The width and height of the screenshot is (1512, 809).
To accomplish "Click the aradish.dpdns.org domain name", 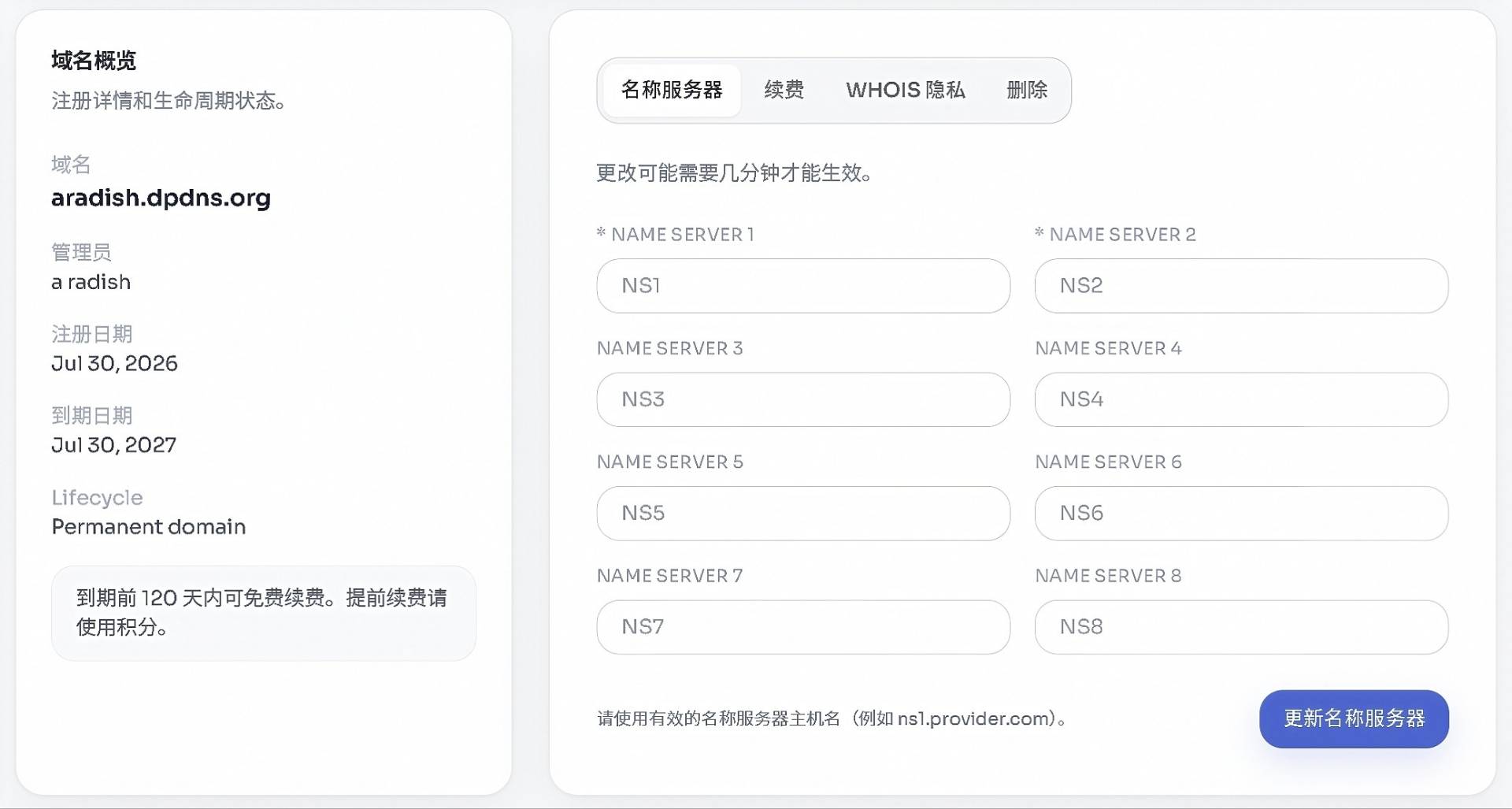I will pyautogui.click(x=161, y=198).
